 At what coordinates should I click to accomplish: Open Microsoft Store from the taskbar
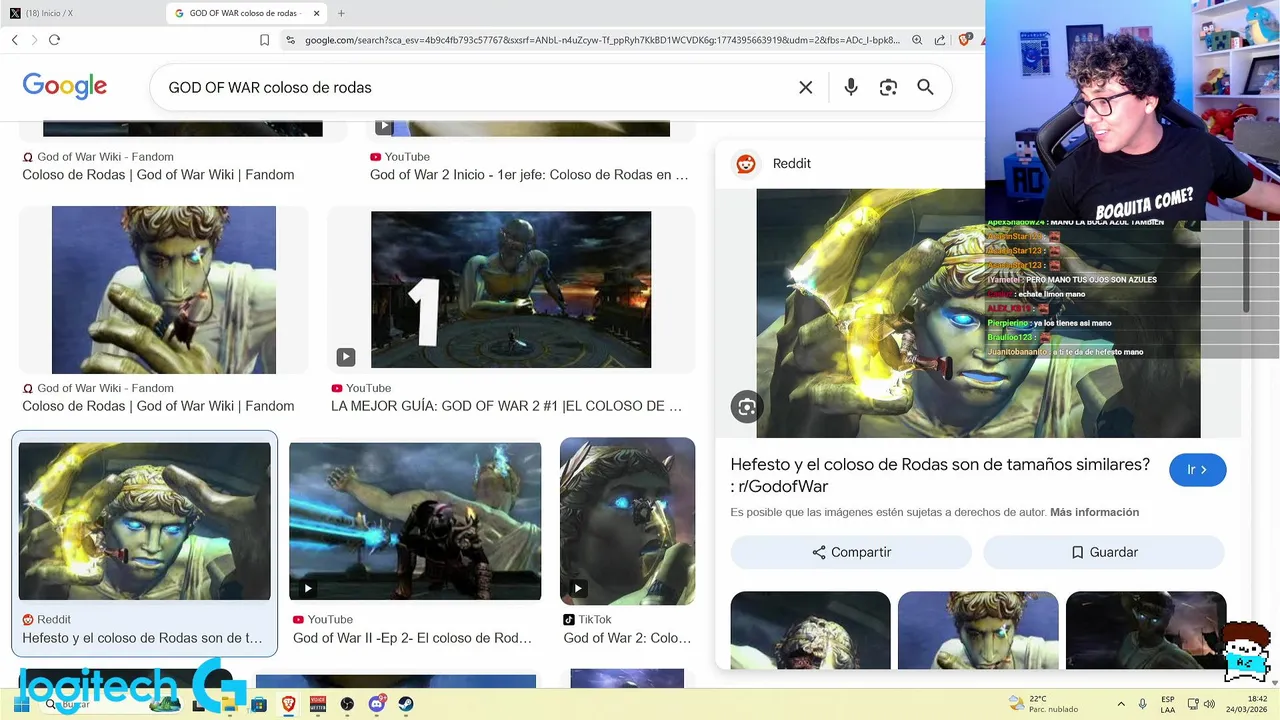point(259,704)
